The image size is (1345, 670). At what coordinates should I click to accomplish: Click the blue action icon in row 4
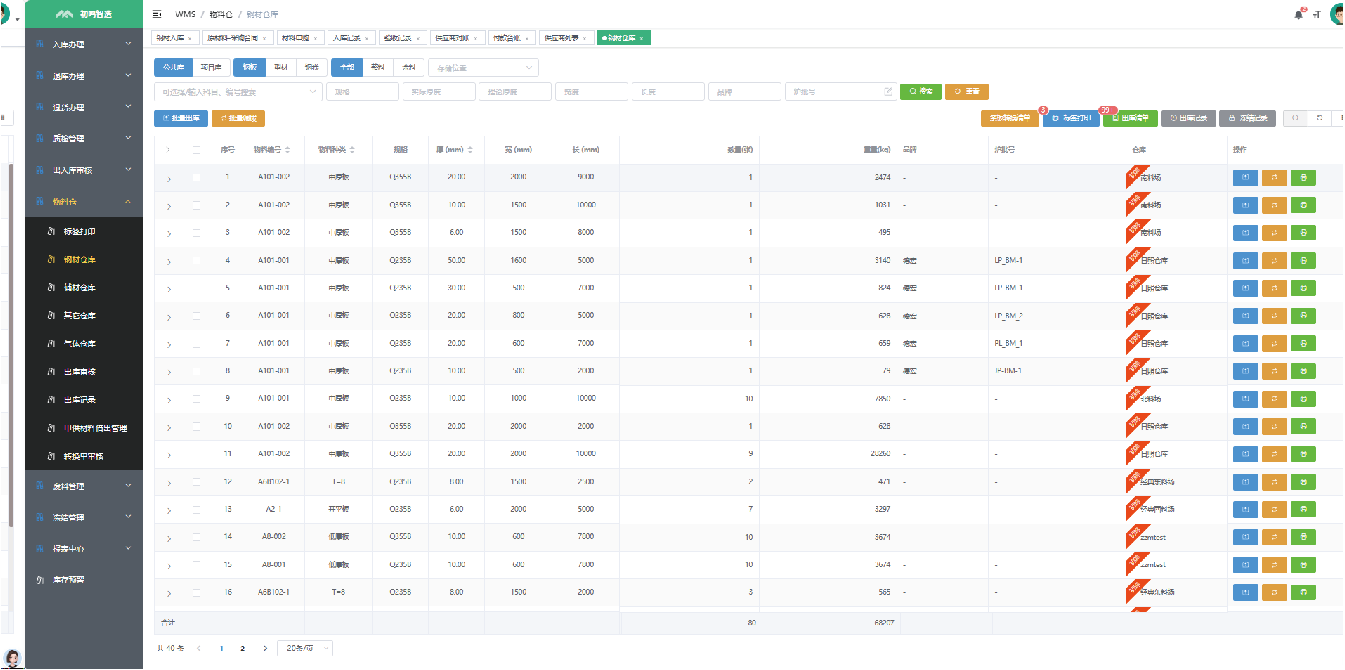tap(1245, 261)
